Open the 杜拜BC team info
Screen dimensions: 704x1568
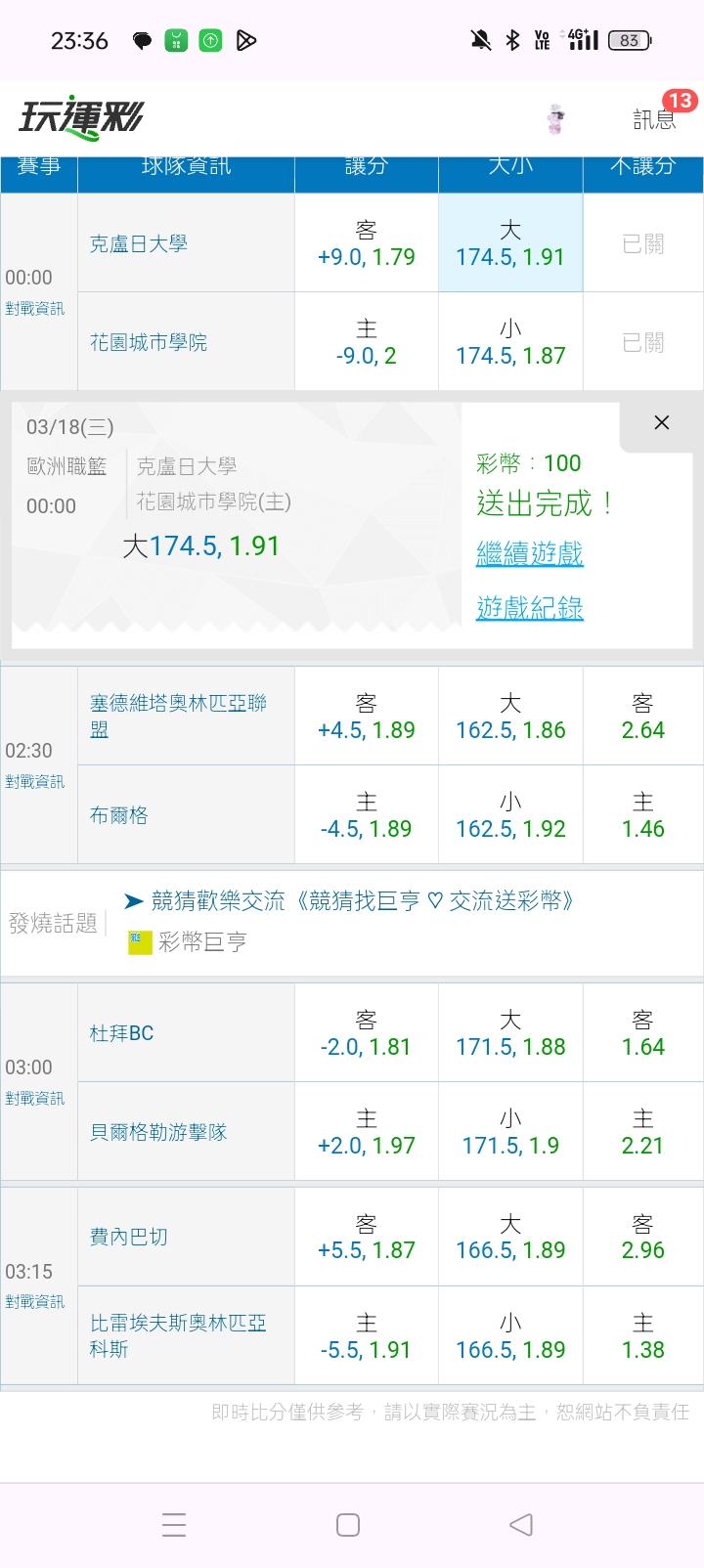click(x=122, y=1033)
